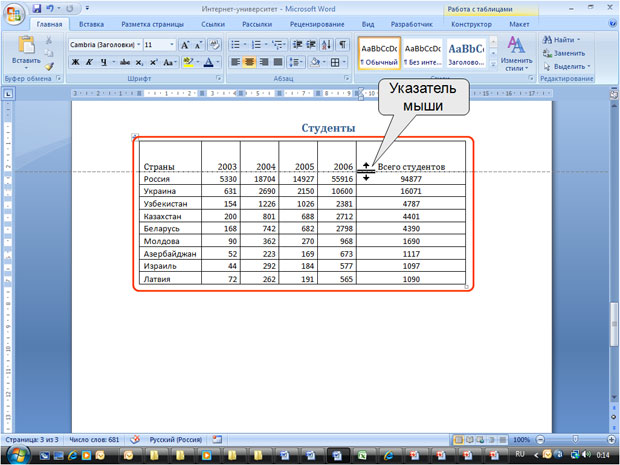Apply a bulleted list

236,45
